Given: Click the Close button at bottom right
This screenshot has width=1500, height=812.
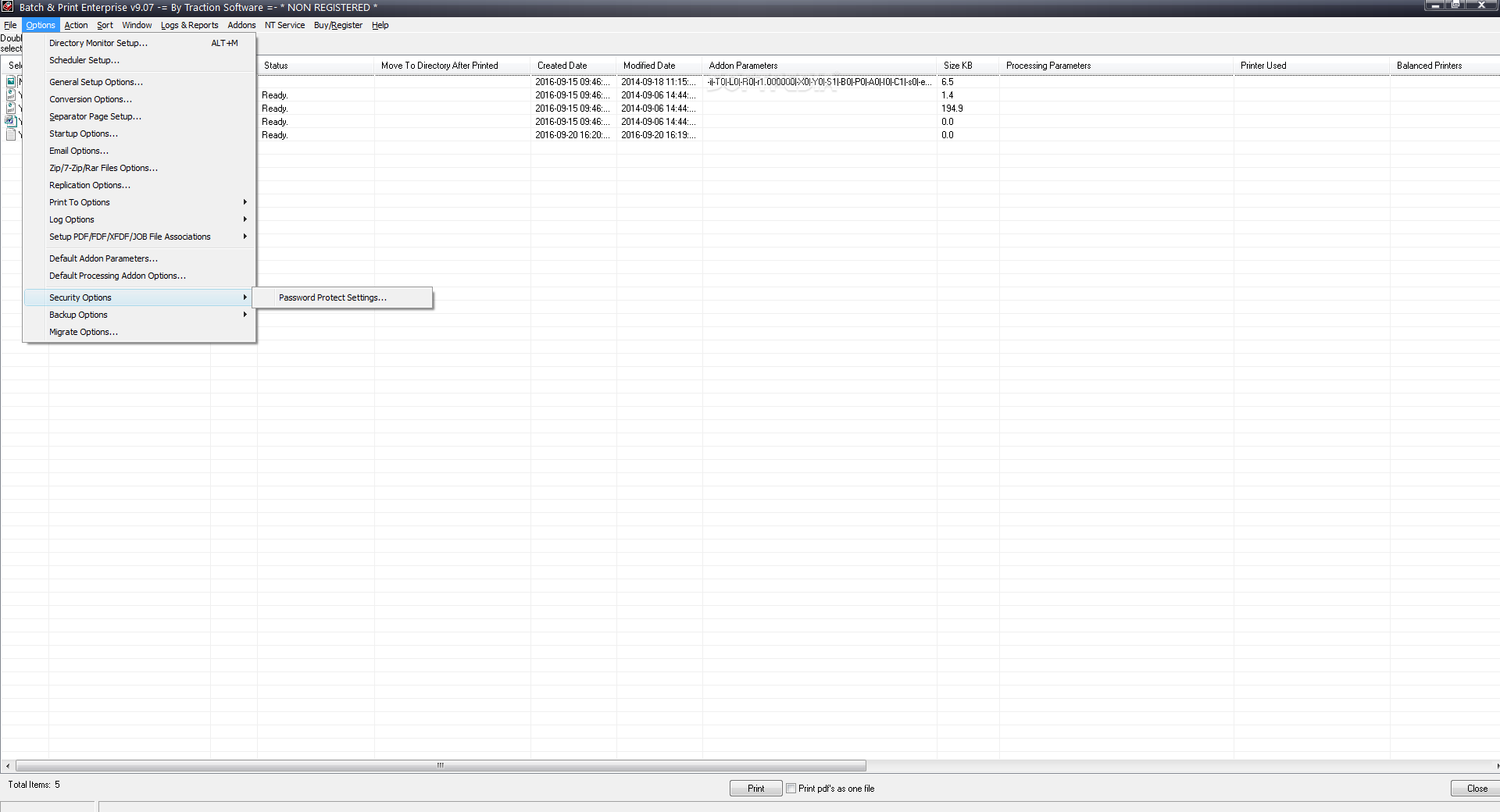Looking at the screenshot, I should click(x=1476, y=789).
